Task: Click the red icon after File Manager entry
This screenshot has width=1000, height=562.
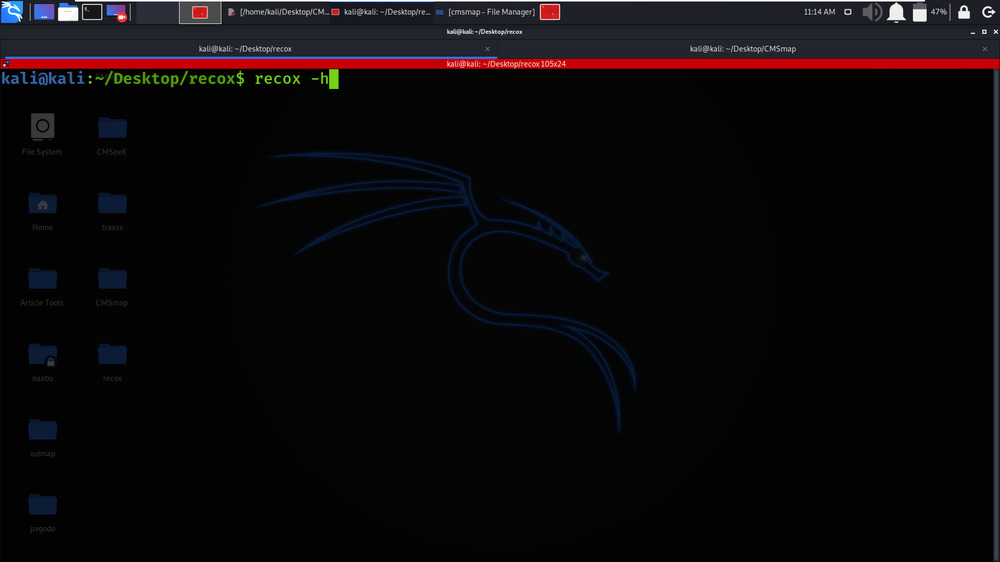Action: tap(550, 12)
